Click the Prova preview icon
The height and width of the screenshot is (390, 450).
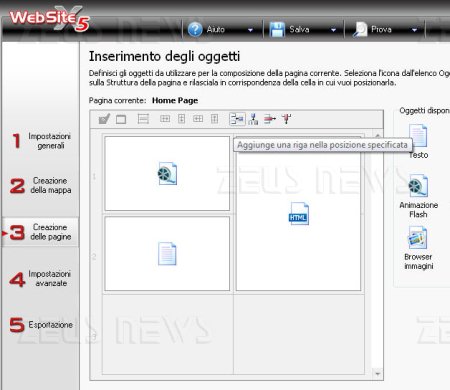[x=360, y=29]
